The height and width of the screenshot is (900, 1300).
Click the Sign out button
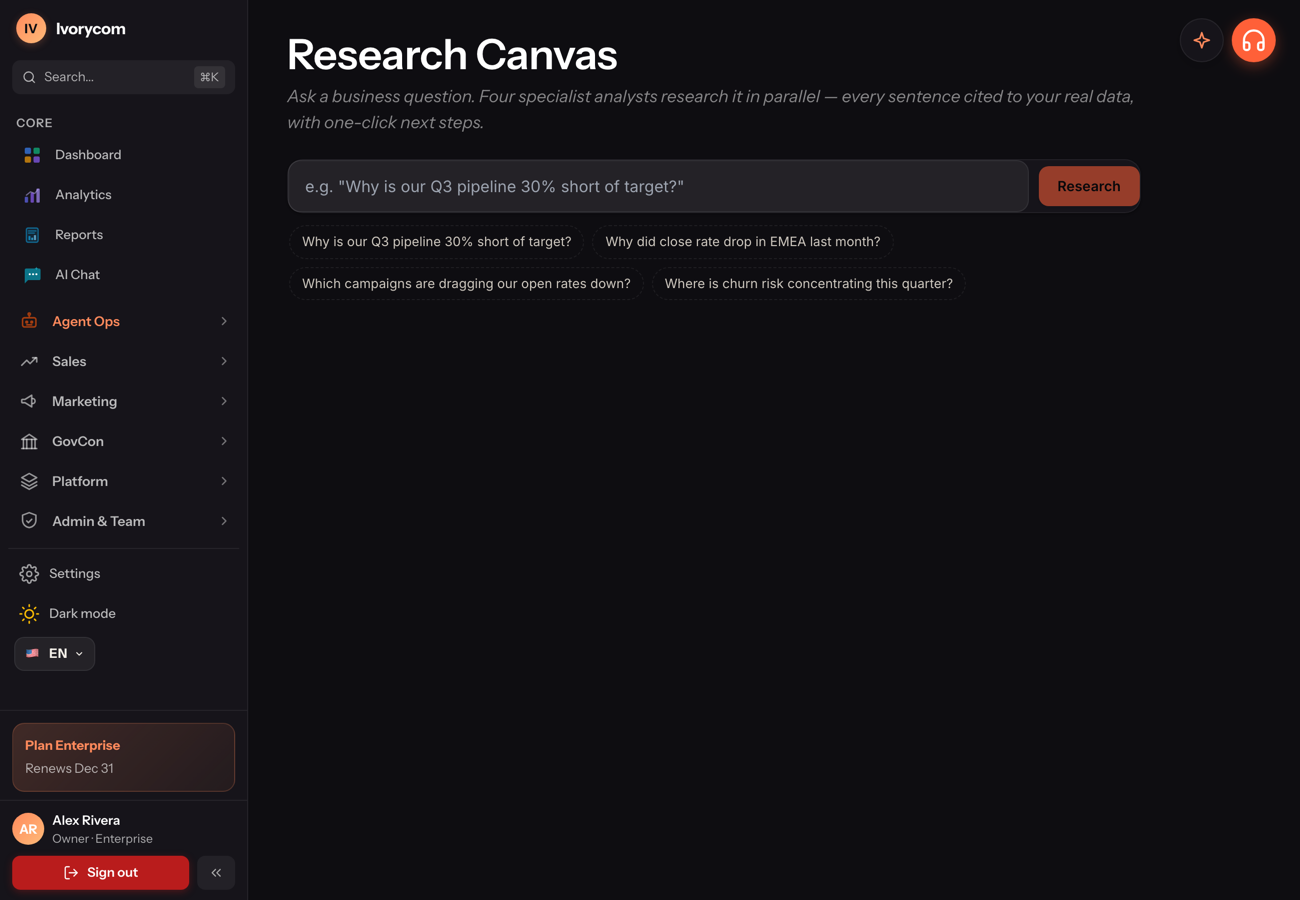point(100,873)
